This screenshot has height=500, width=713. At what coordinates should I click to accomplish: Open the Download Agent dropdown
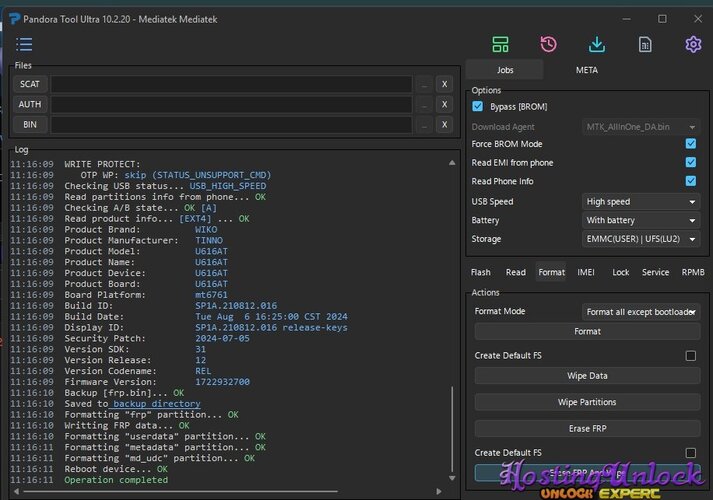[x=641, y=127]
